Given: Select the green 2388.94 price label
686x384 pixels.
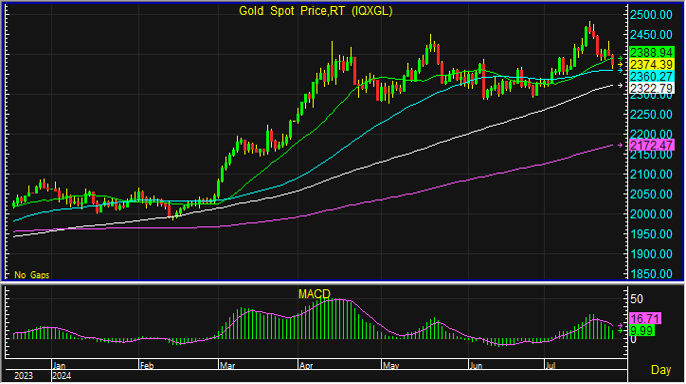Looking at the screenshot, I should click(651, 52).
